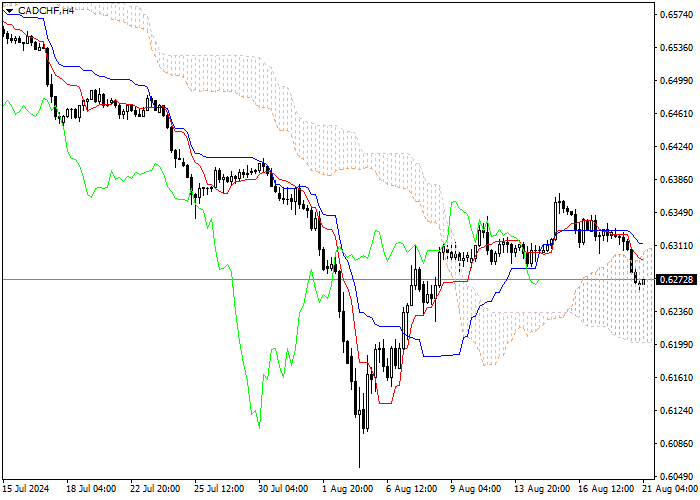Click the 15 Jul 2024 date label
The height and width of the screenshot is (500, 700).
[x=26, y=489]
